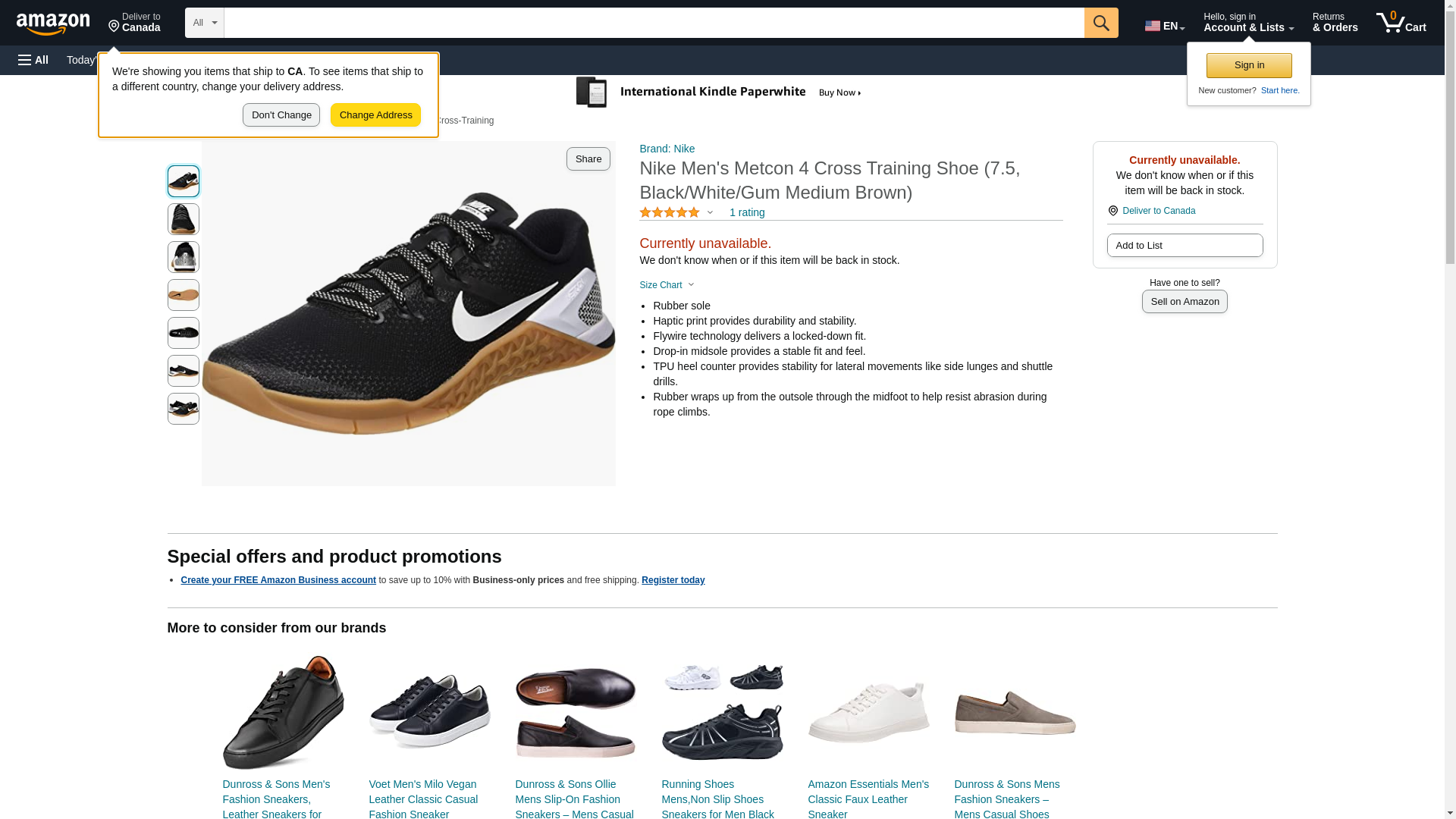Open the Brand: Nike link
1456x819 pixels.
point(667,149)
